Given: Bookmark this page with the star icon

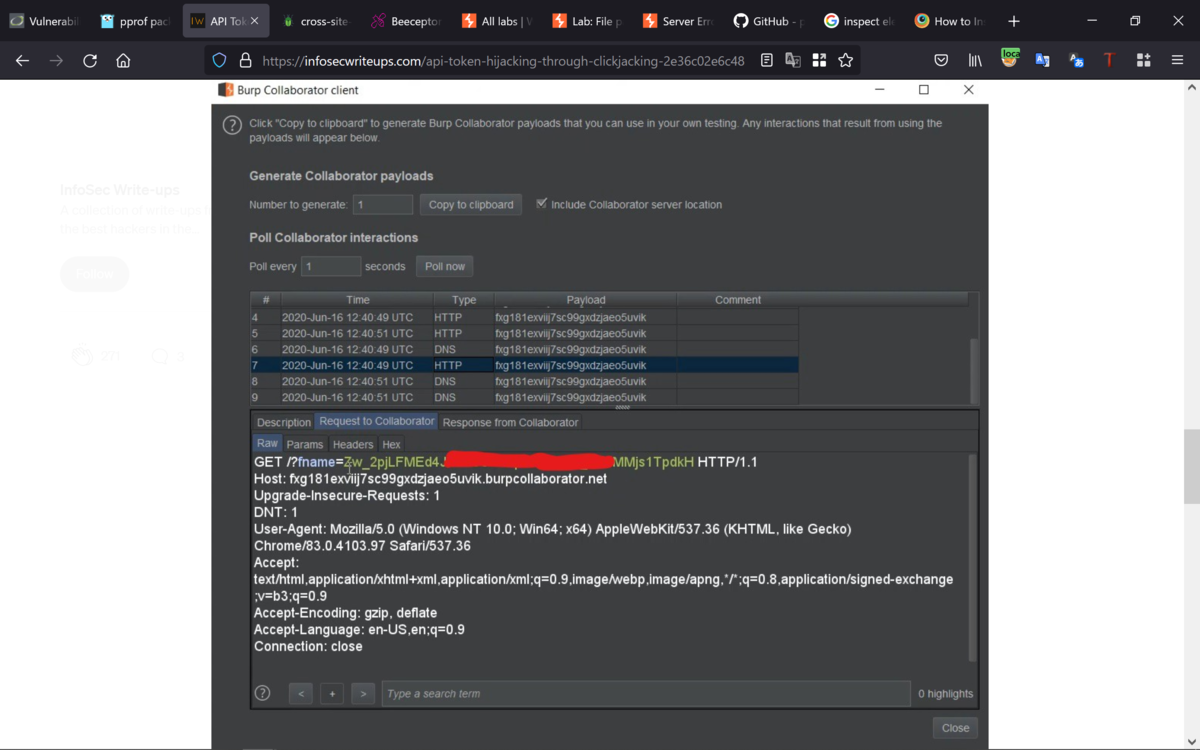Looking at the screenshot, I should tap(845, 60).
